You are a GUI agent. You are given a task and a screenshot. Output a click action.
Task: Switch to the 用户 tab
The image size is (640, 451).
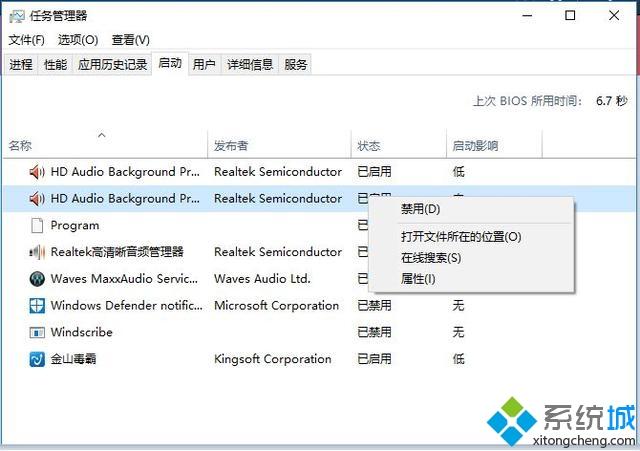coord(204,64)
